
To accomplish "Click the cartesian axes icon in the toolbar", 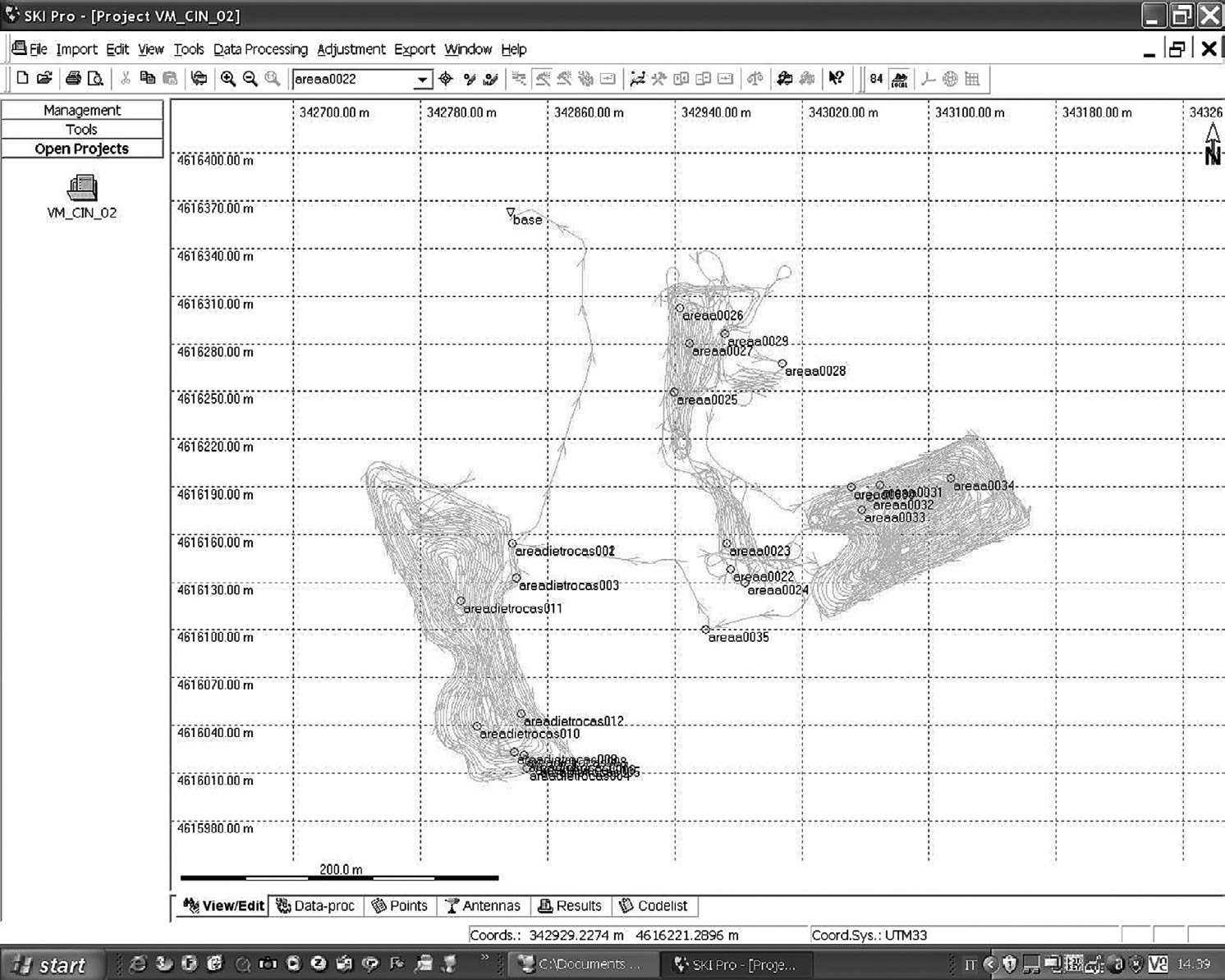I will (x=928, y=78).
